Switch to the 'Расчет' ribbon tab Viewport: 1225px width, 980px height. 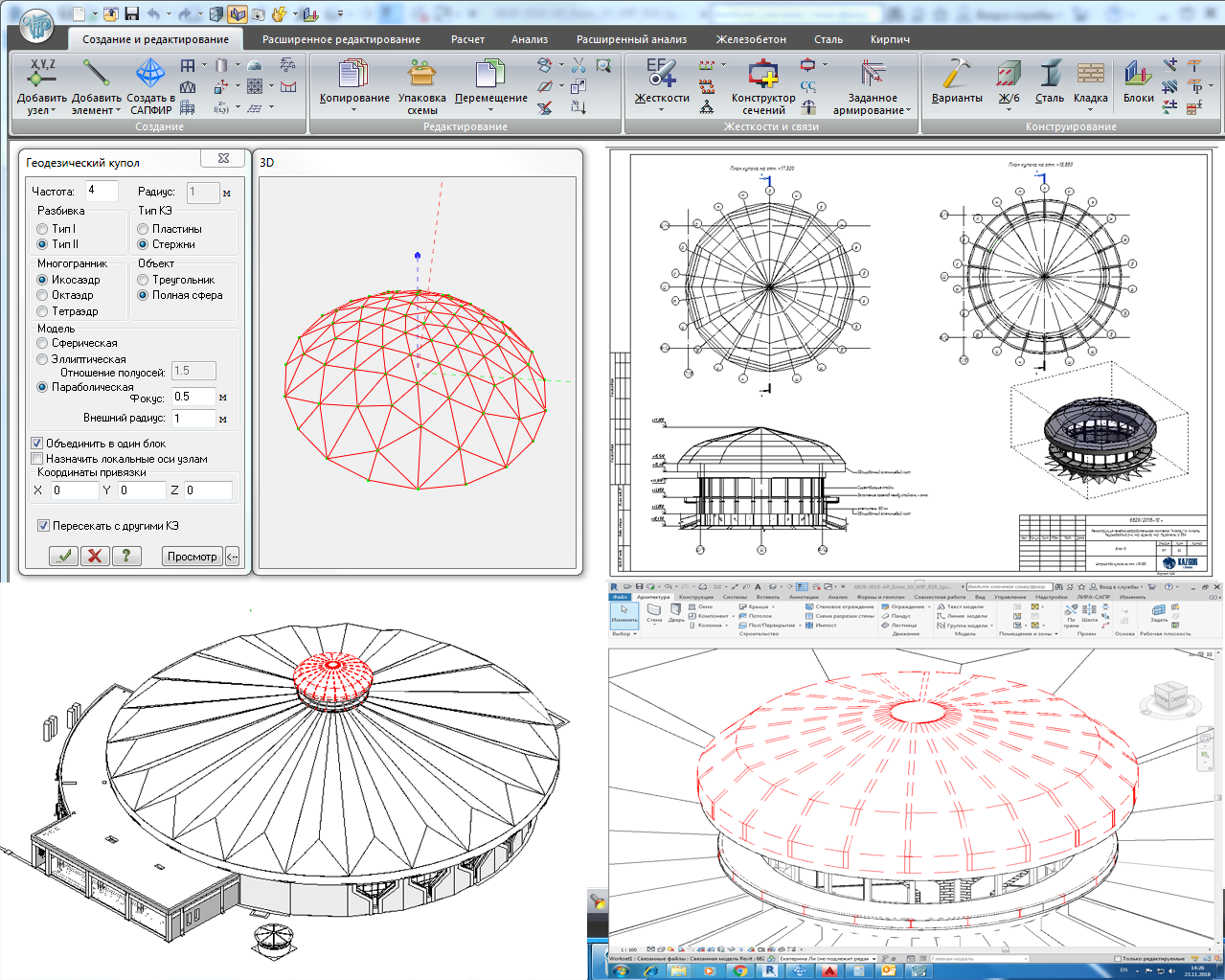(467, 39)
